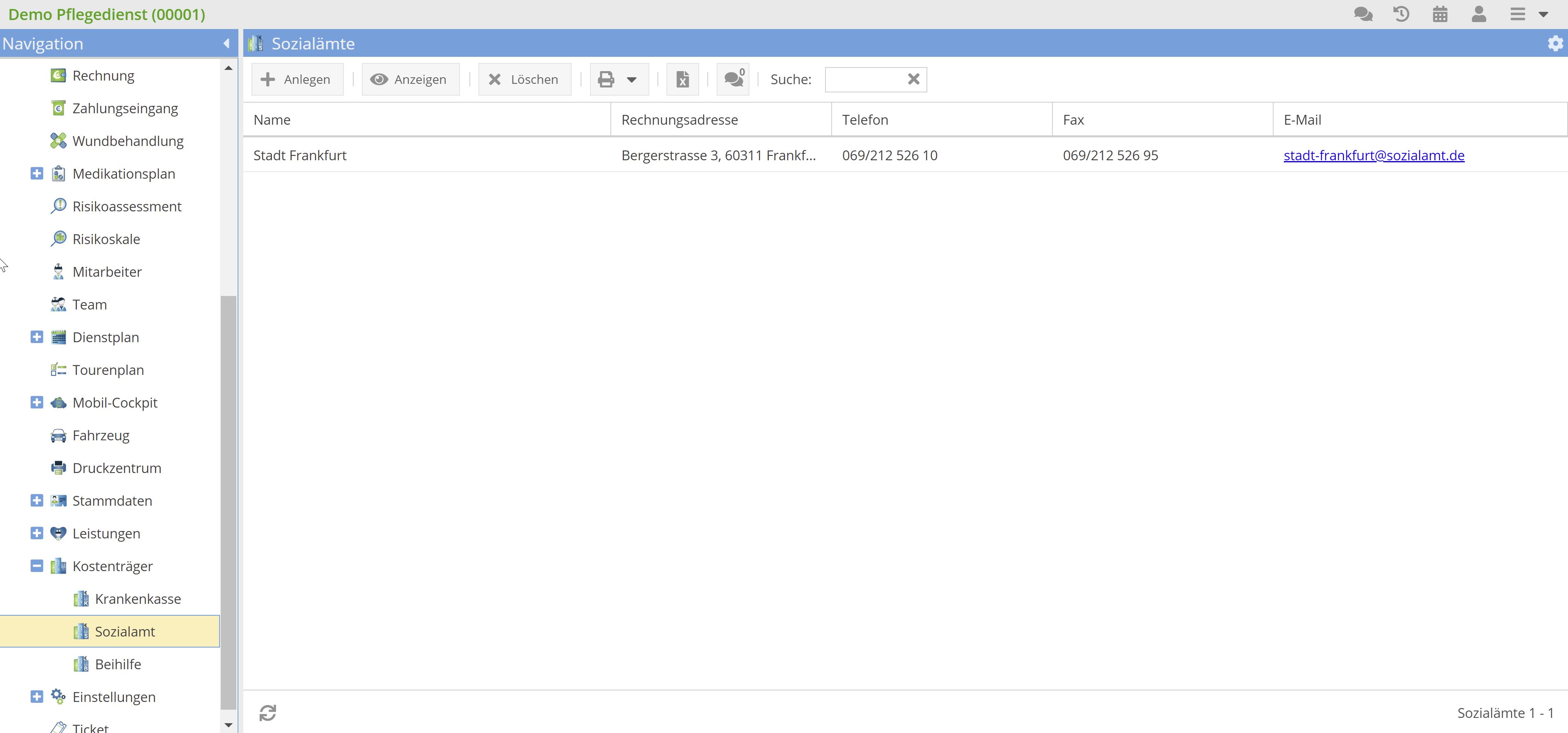This screenshot has width=1568, height=733.
Task: Expand the Leistungen node
Action: (x=36, y=533)
